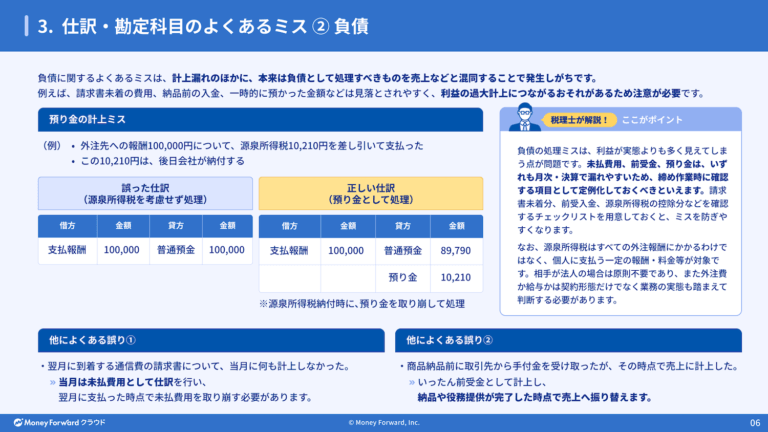
Task: Click the note ※源泉所得税納付時に、預り金を取り崩して処理
Action: point(362,304)
